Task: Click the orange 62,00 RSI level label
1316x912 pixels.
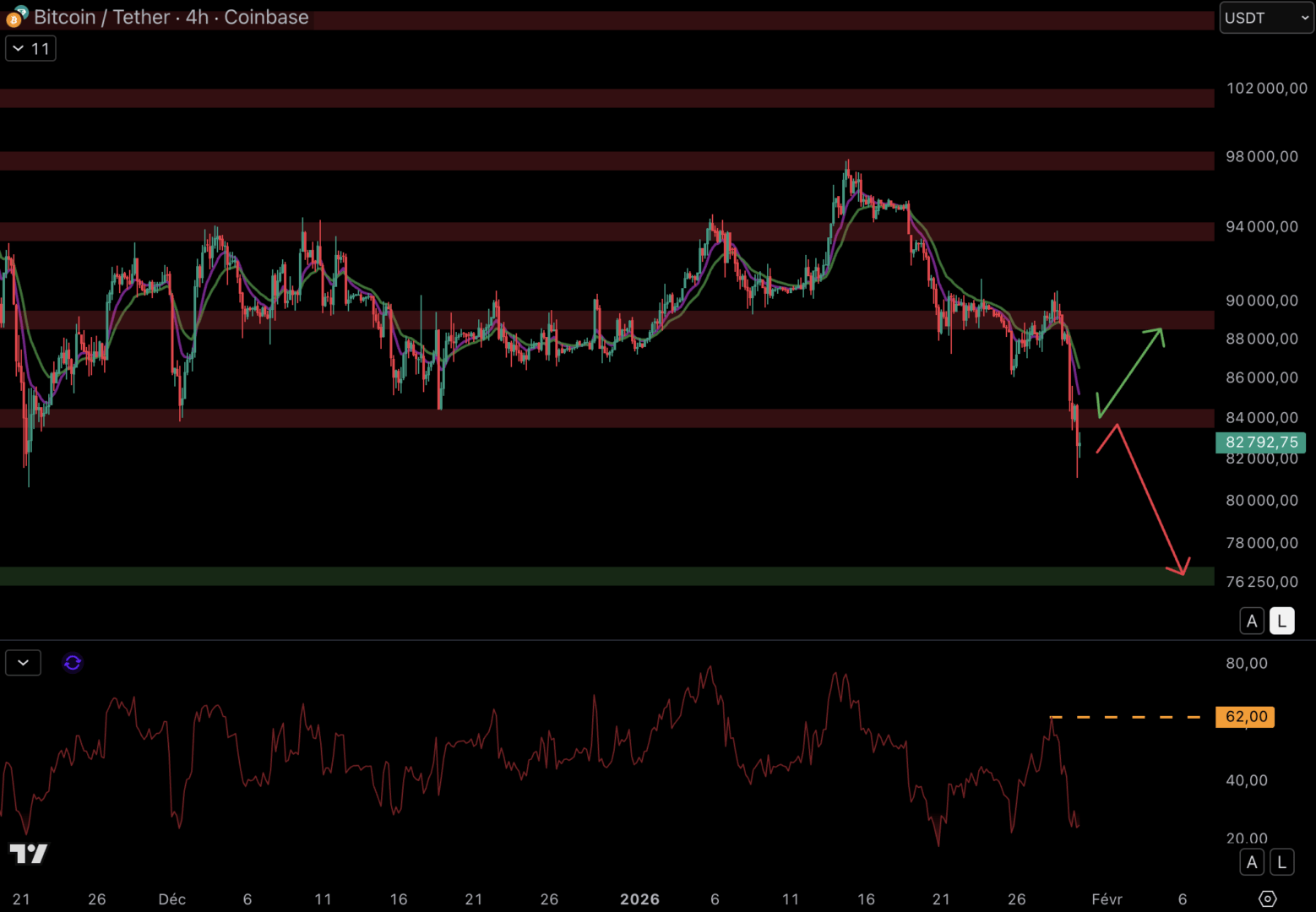Action: pyautogui.click(x=1245, y=717)
